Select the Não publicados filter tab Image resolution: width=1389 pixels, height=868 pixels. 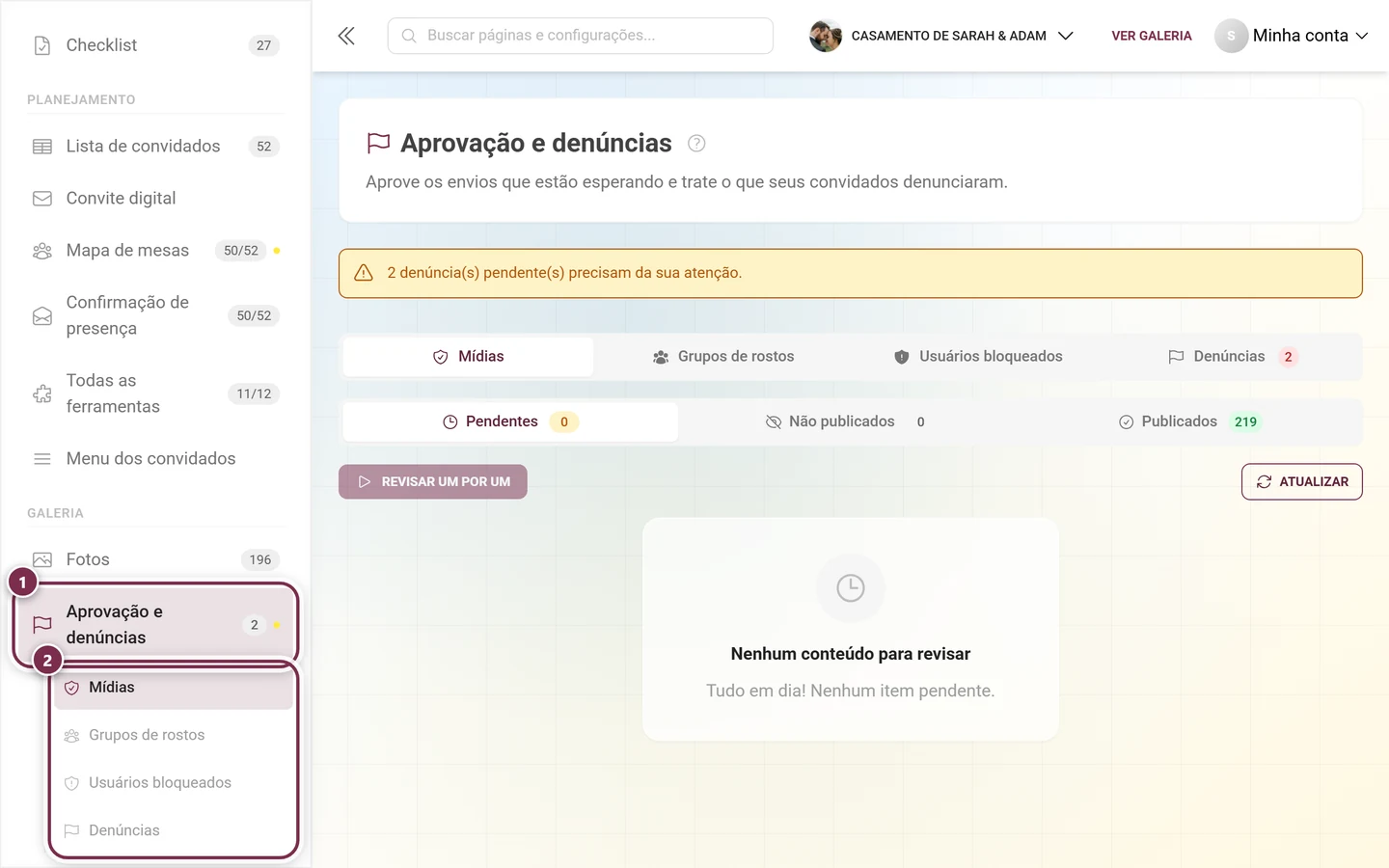click(x=845, y=422)
